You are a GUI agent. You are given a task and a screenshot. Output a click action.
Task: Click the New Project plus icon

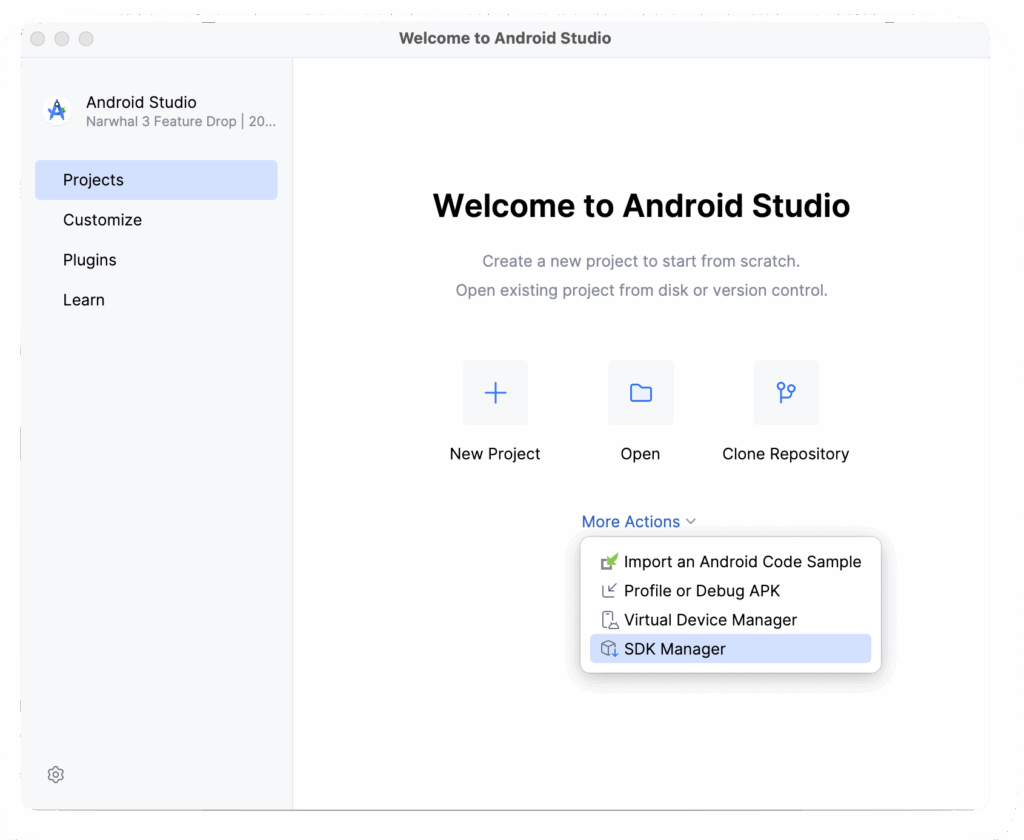tap(495, 393)
